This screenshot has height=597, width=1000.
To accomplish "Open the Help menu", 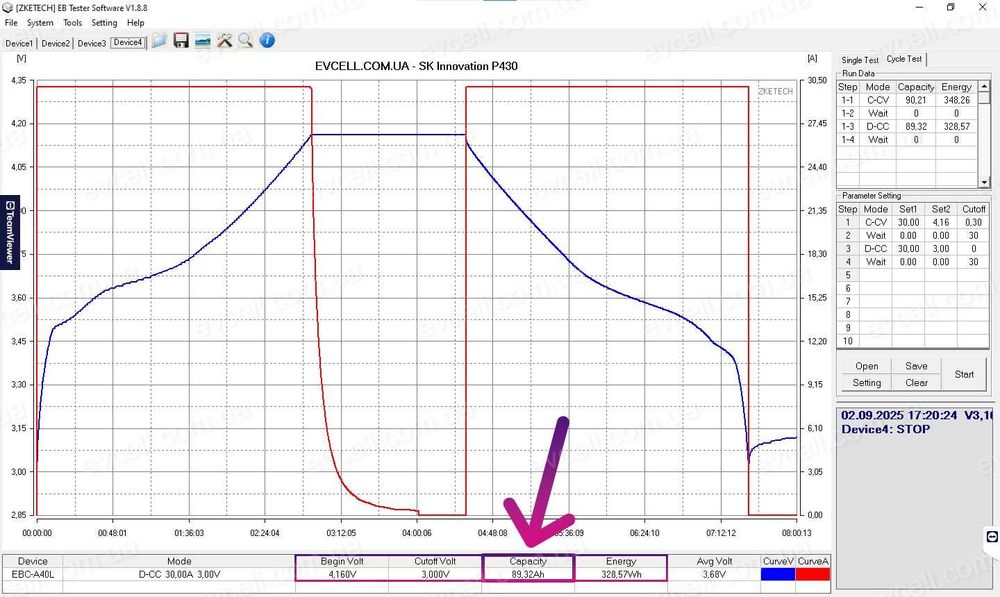I will point(135,22).
